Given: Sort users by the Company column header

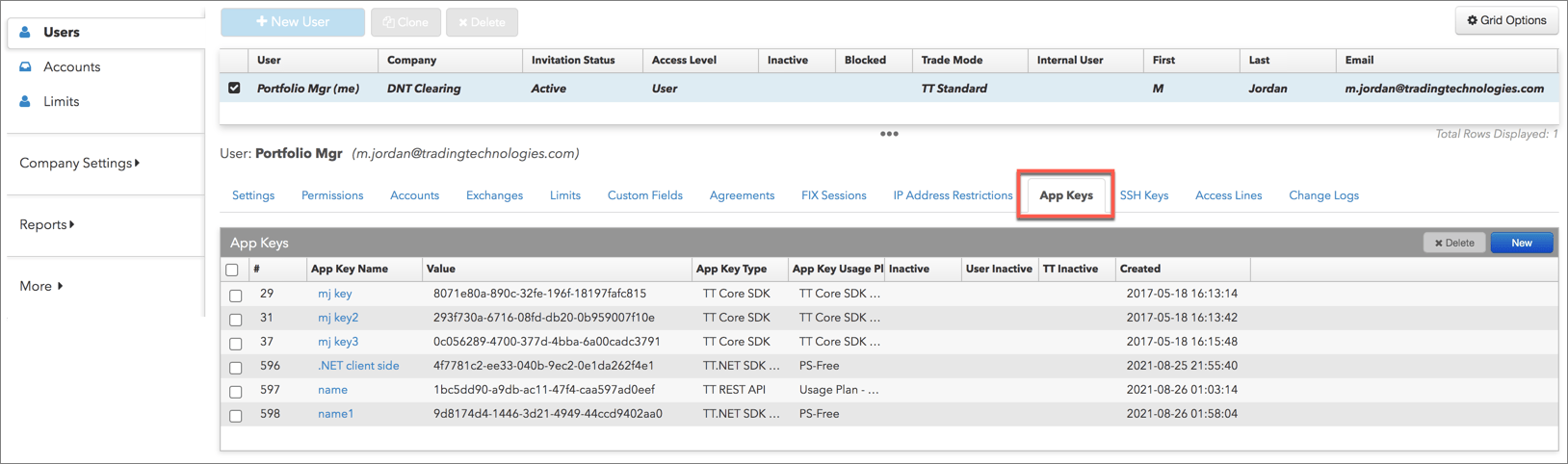Looking at the screenshot, I should (450, 60).
